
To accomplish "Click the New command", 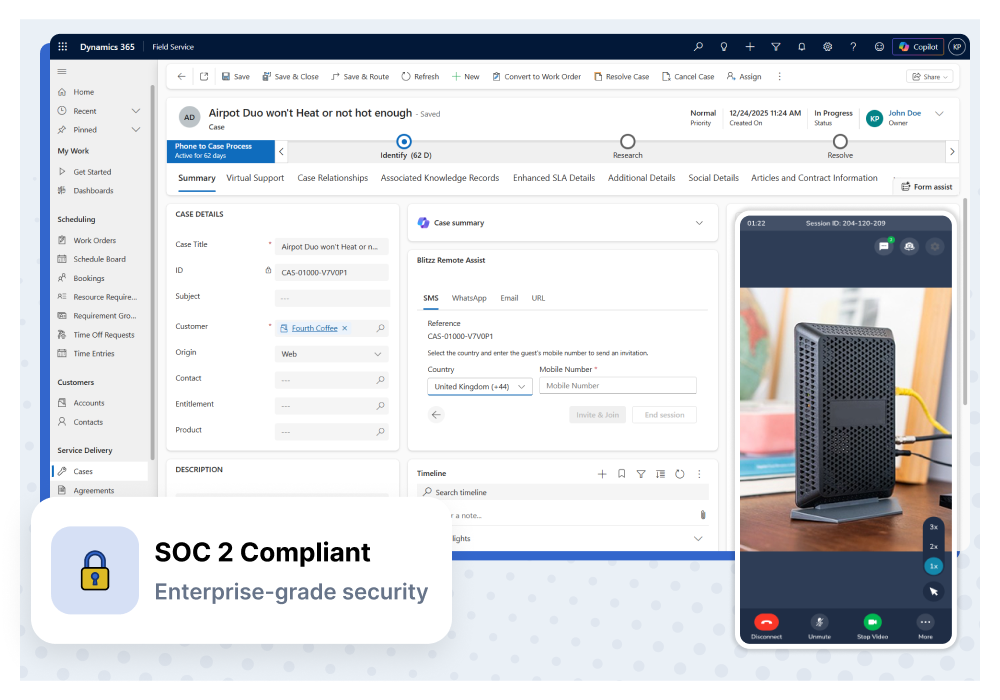I will 466,77.
